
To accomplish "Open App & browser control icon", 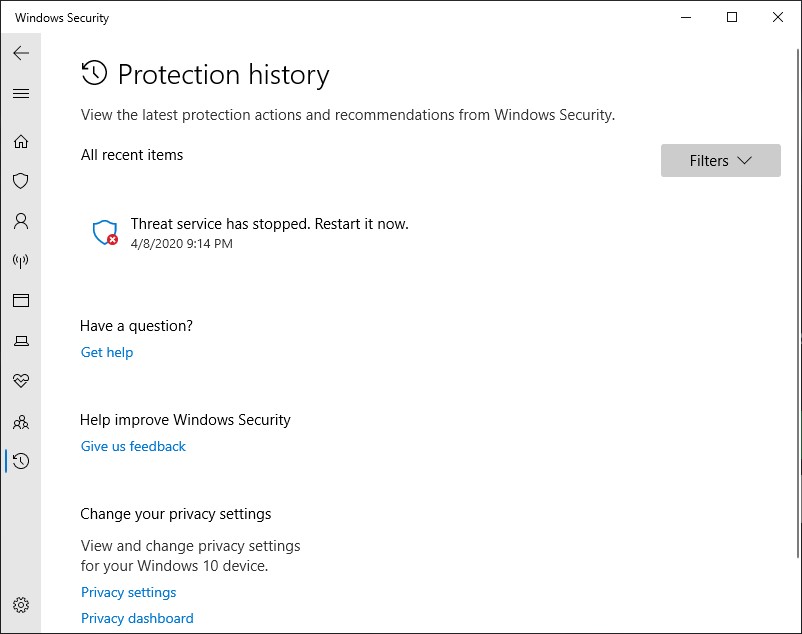I will pyautogui.click(x=21, y=301).
